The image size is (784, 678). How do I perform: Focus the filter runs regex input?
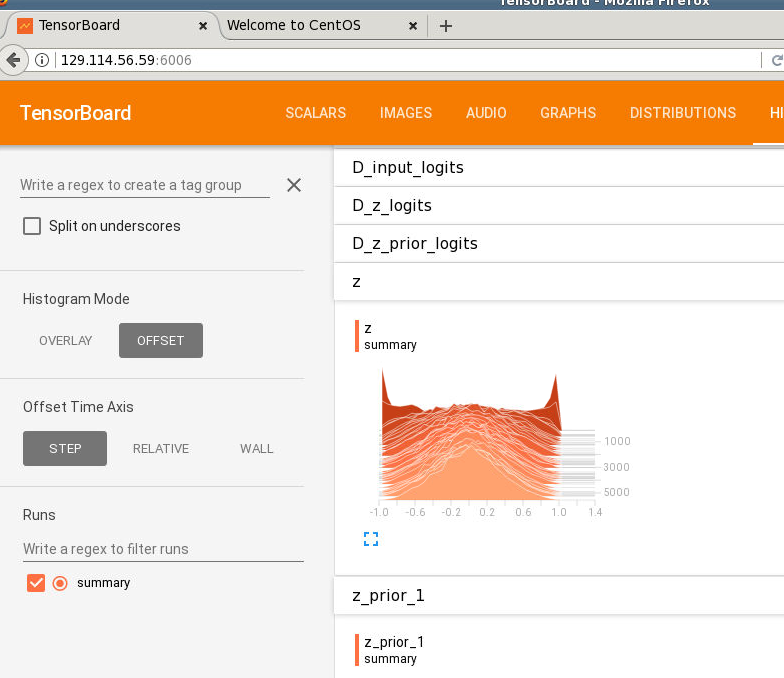(x=163, y=549)
